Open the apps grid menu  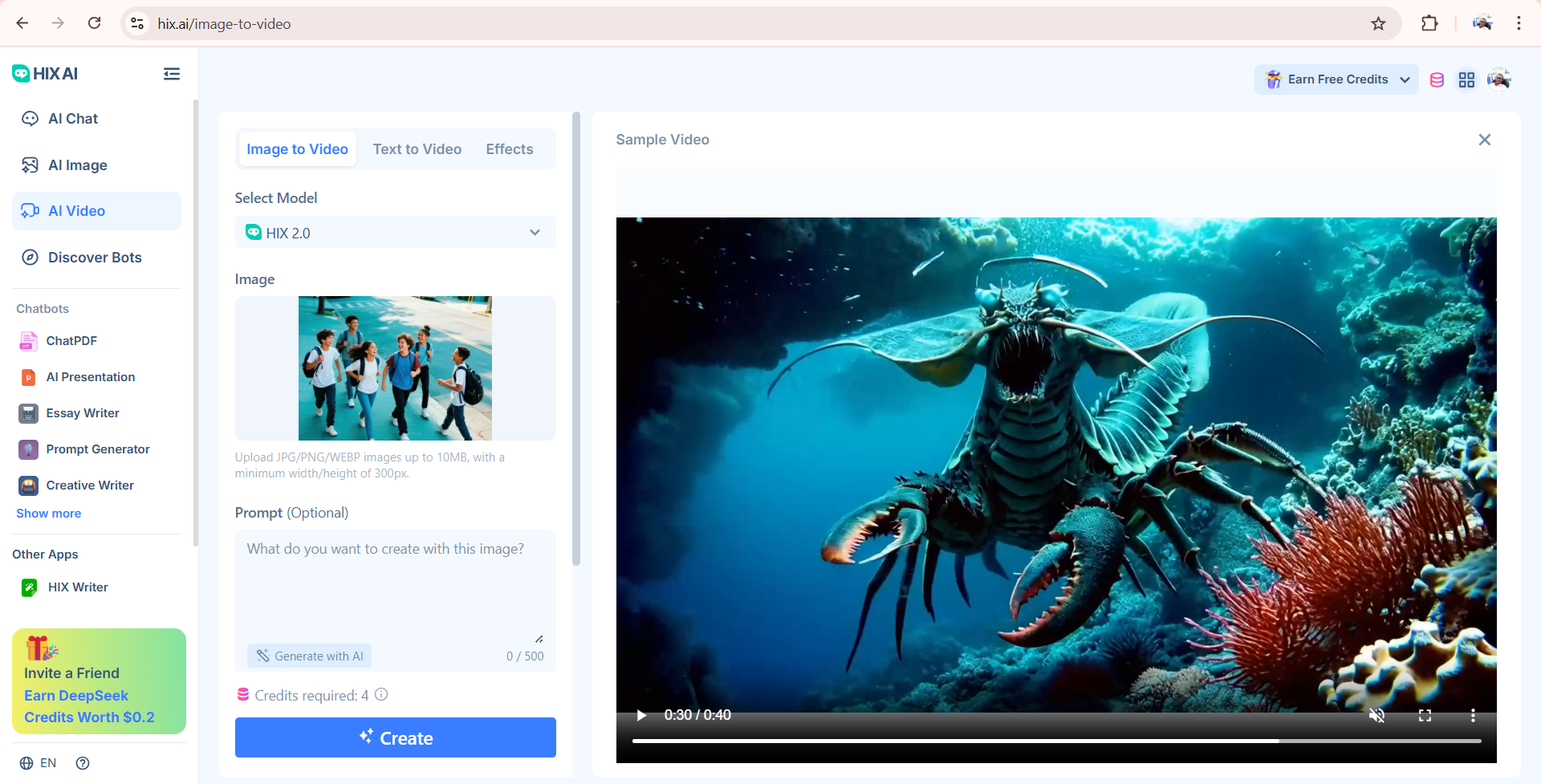click(x=1467, y=79)
